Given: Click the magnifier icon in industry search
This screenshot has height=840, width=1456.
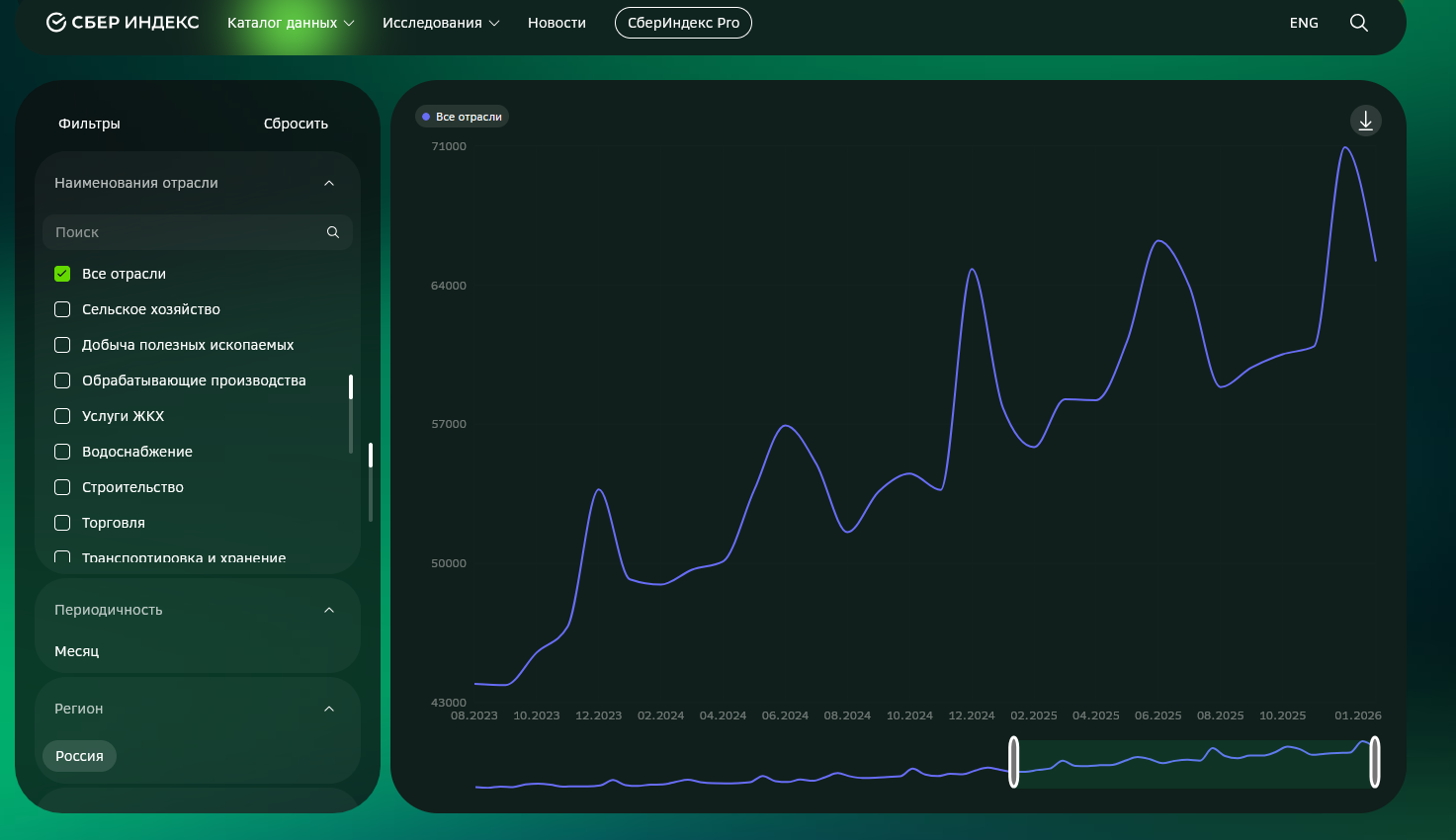Looking at the screenshot, I should (333, 232).
